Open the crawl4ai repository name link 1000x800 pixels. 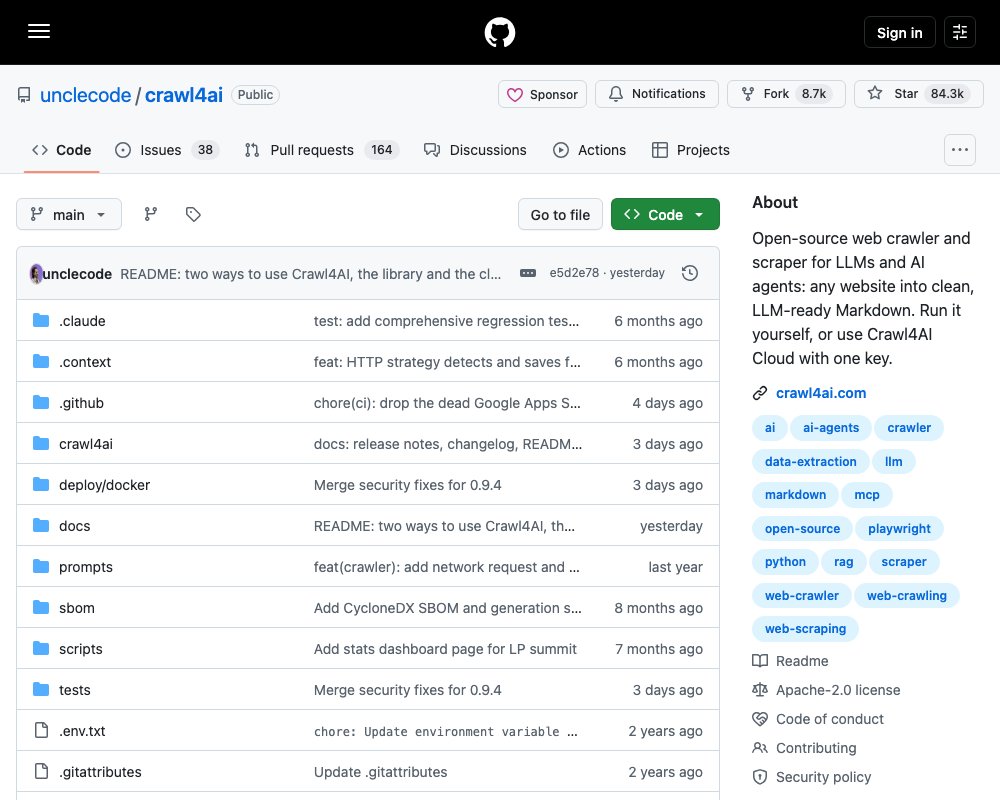[184, 95]
